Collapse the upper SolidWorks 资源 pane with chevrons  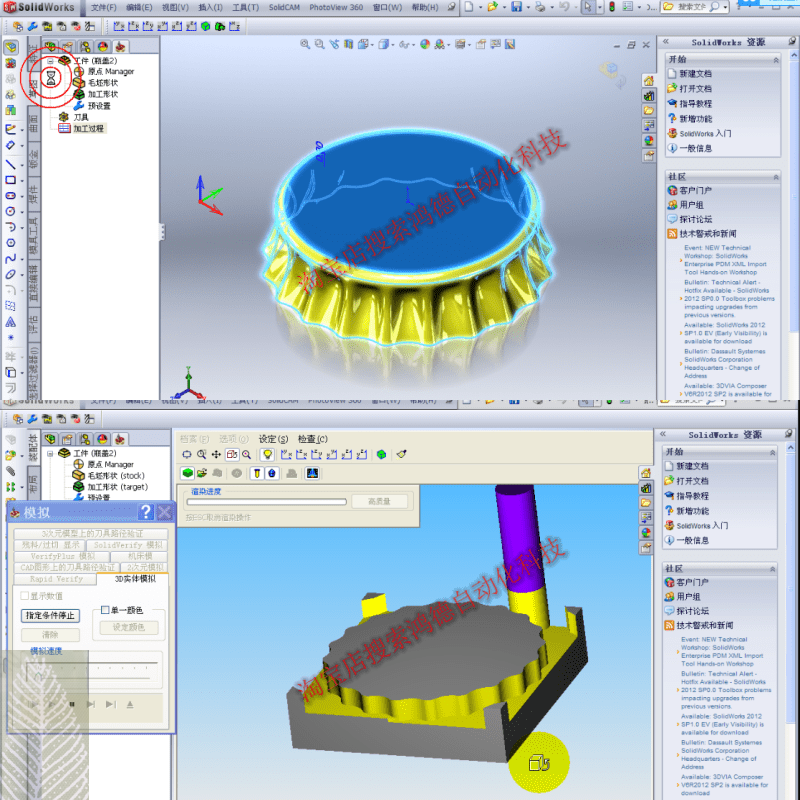click(665, 42)
